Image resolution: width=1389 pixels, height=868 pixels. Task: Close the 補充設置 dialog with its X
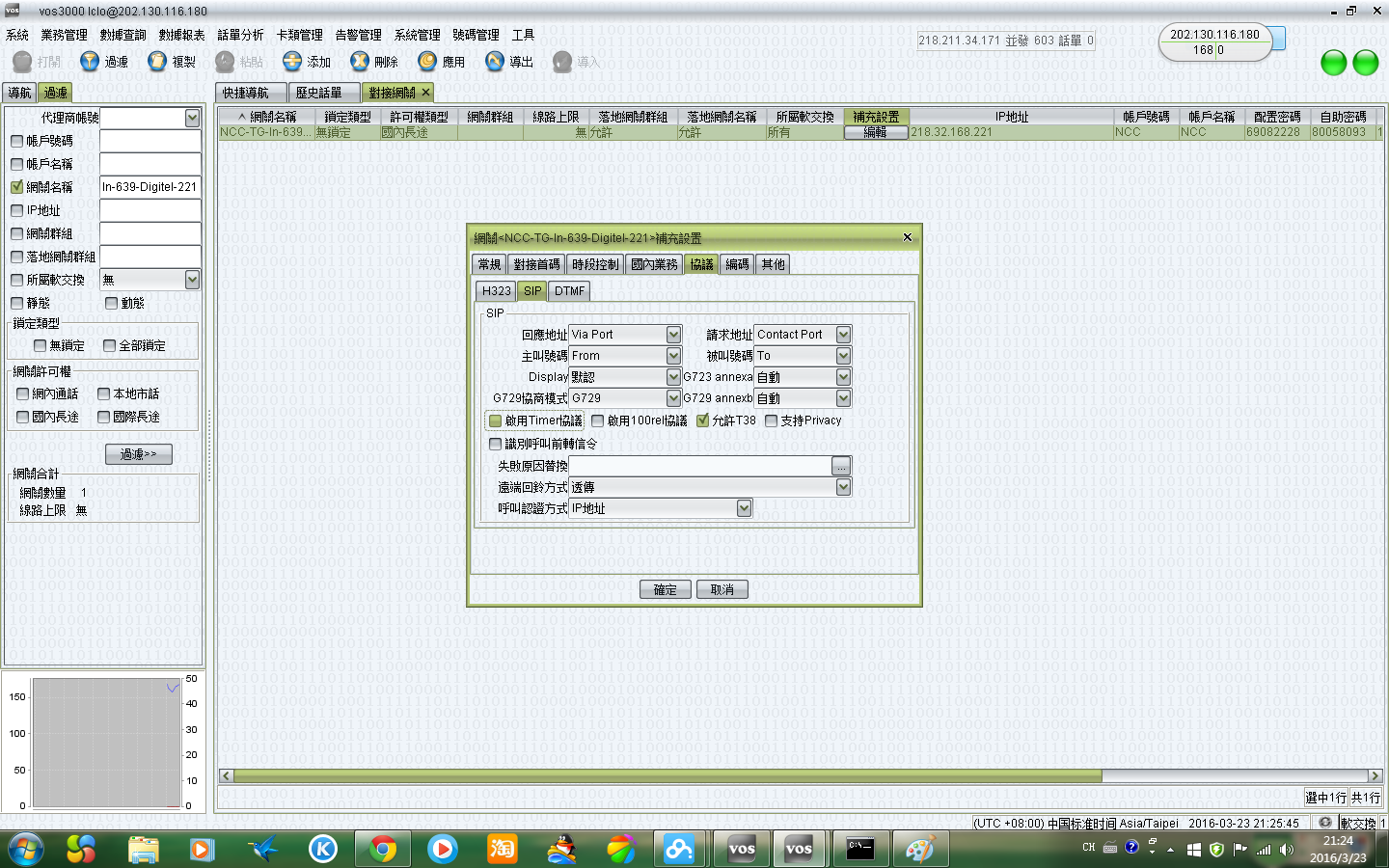pyautogui.click(x=907, y=237)
